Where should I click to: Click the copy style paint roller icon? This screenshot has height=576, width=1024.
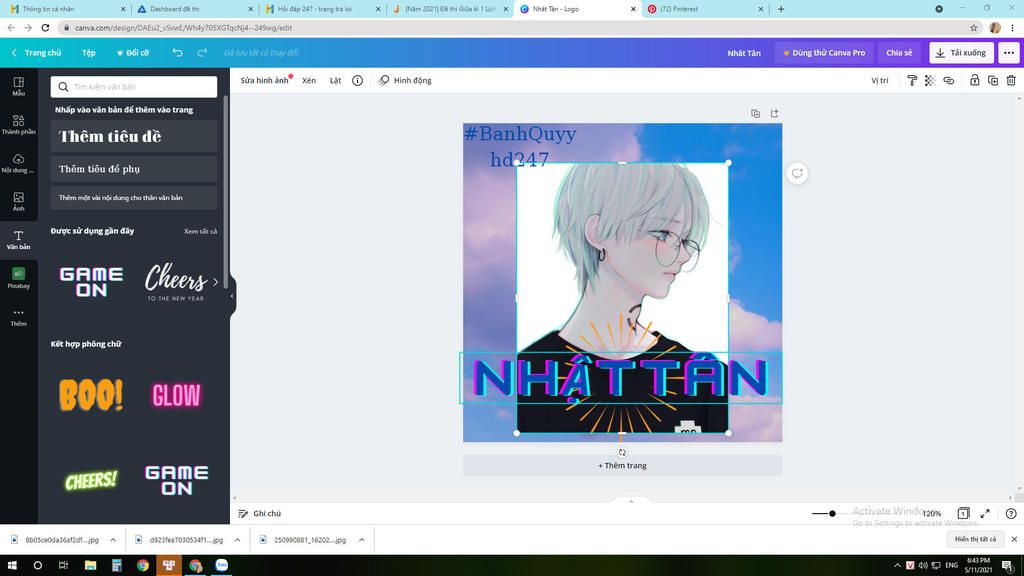coord(912,80)
